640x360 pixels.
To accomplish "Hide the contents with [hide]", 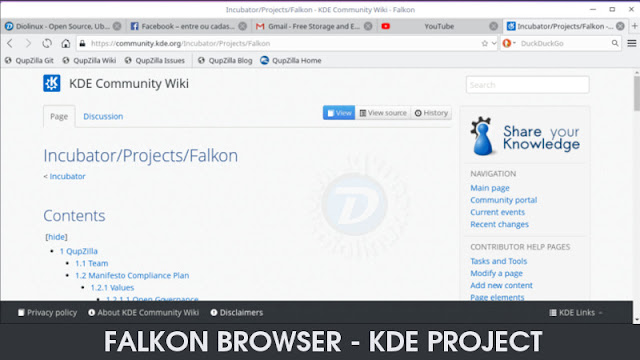I will click(56, 237).
